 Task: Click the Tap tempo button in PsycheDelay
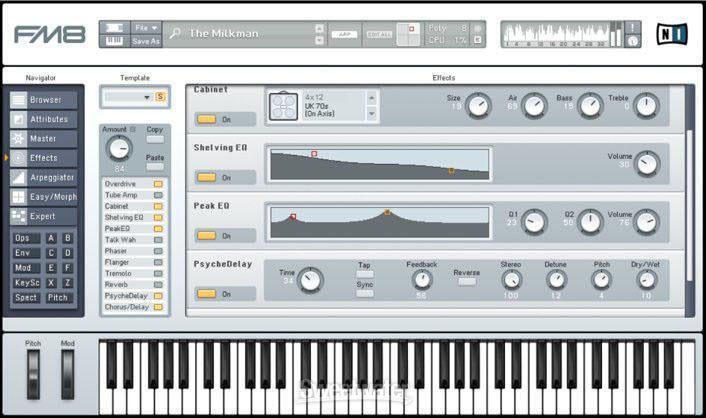click(x=365, y=274)
